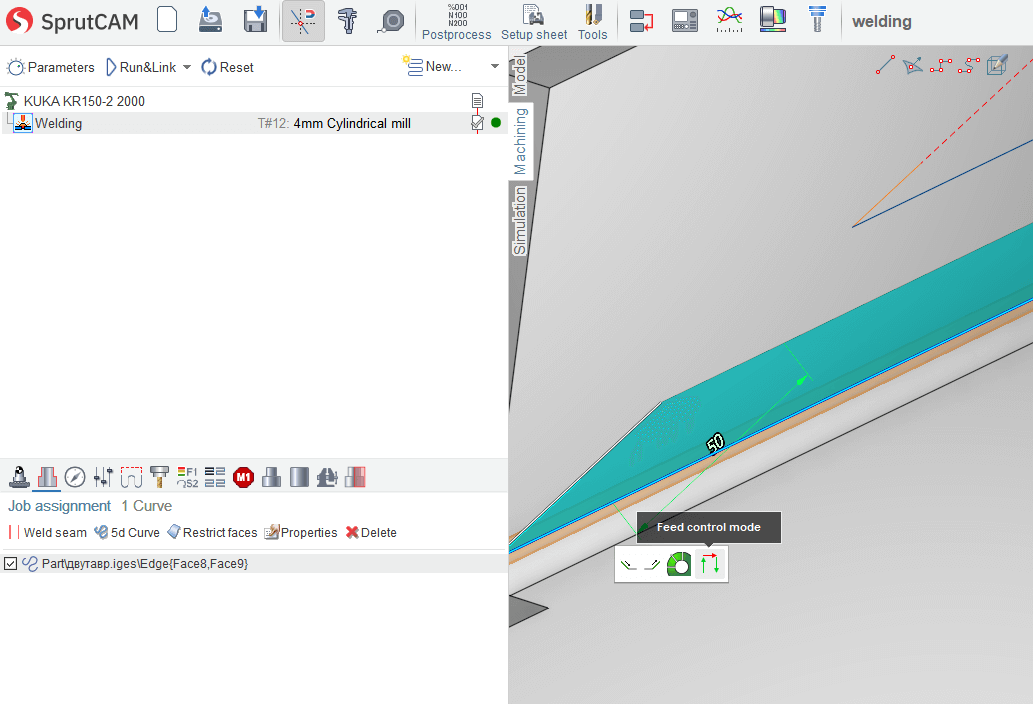The image size is (1033, 704).
Task: Expand the Run&Link dropdown arrow
Action: [x=187, y=67]
